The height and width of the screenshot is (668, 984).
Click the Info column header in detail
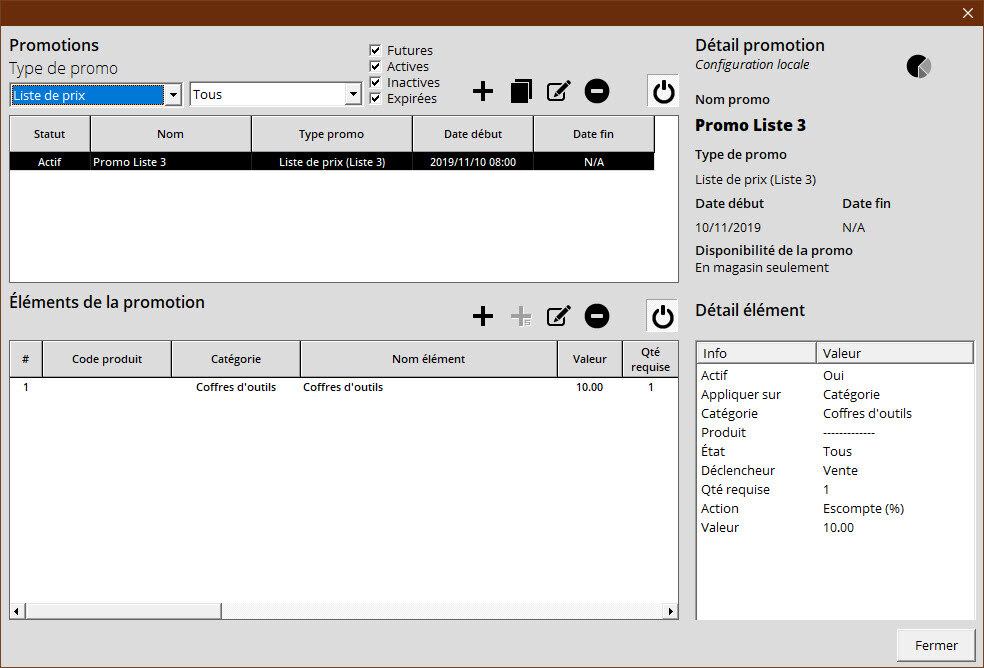[756, 353]
